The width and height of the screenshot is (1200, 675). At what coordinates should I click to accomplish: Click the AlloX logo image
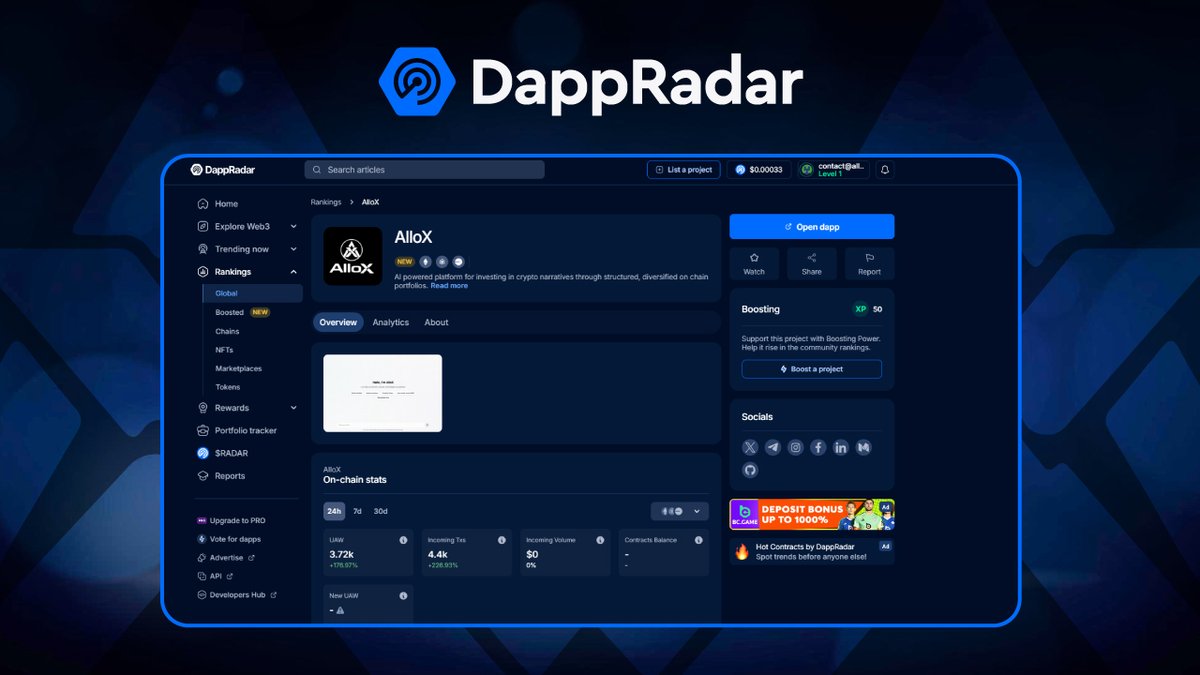(353, 257)
